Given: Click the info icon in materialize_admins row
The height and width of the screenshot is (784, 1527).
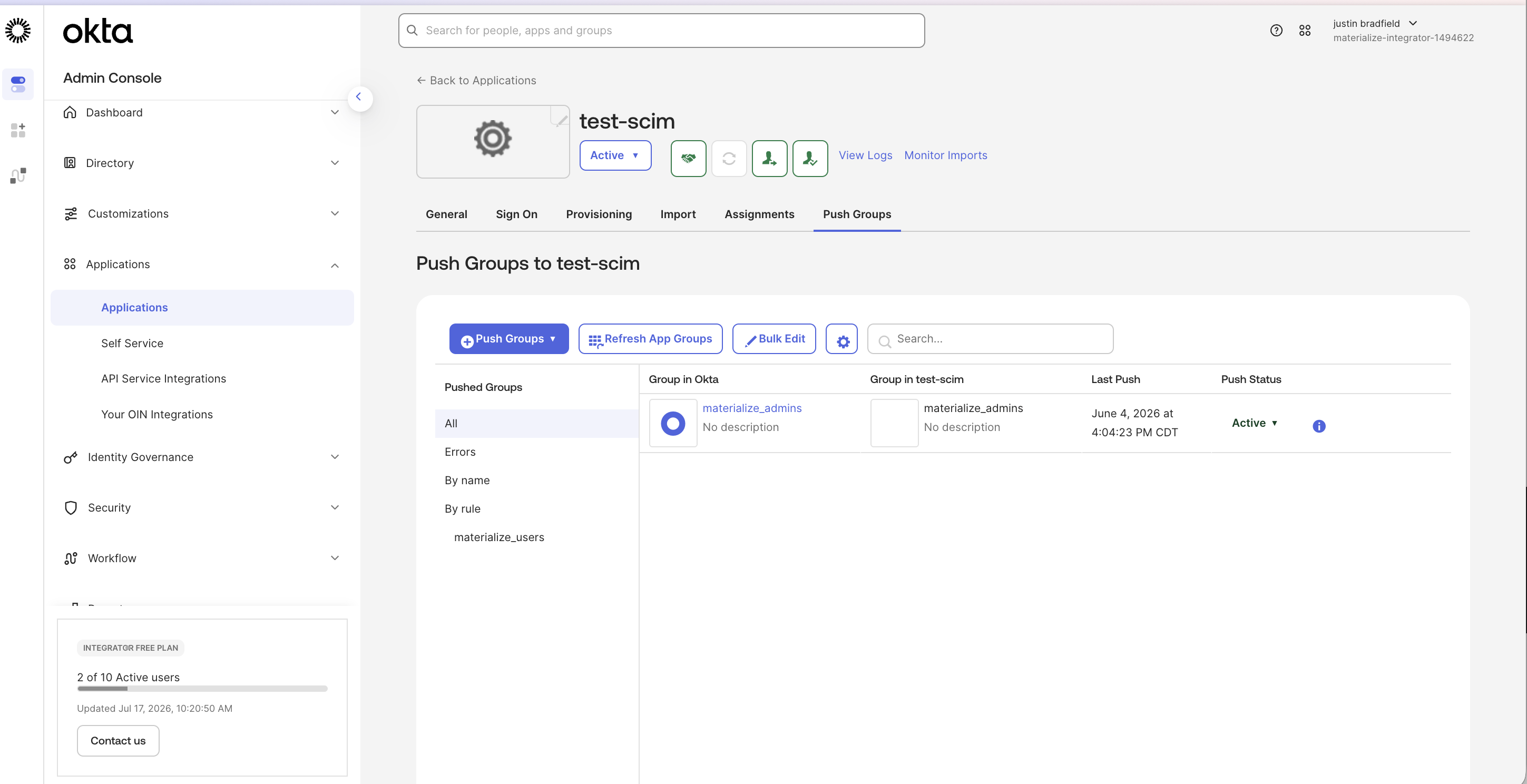Looking at the screenshot, I should [x=1318, y=426].
